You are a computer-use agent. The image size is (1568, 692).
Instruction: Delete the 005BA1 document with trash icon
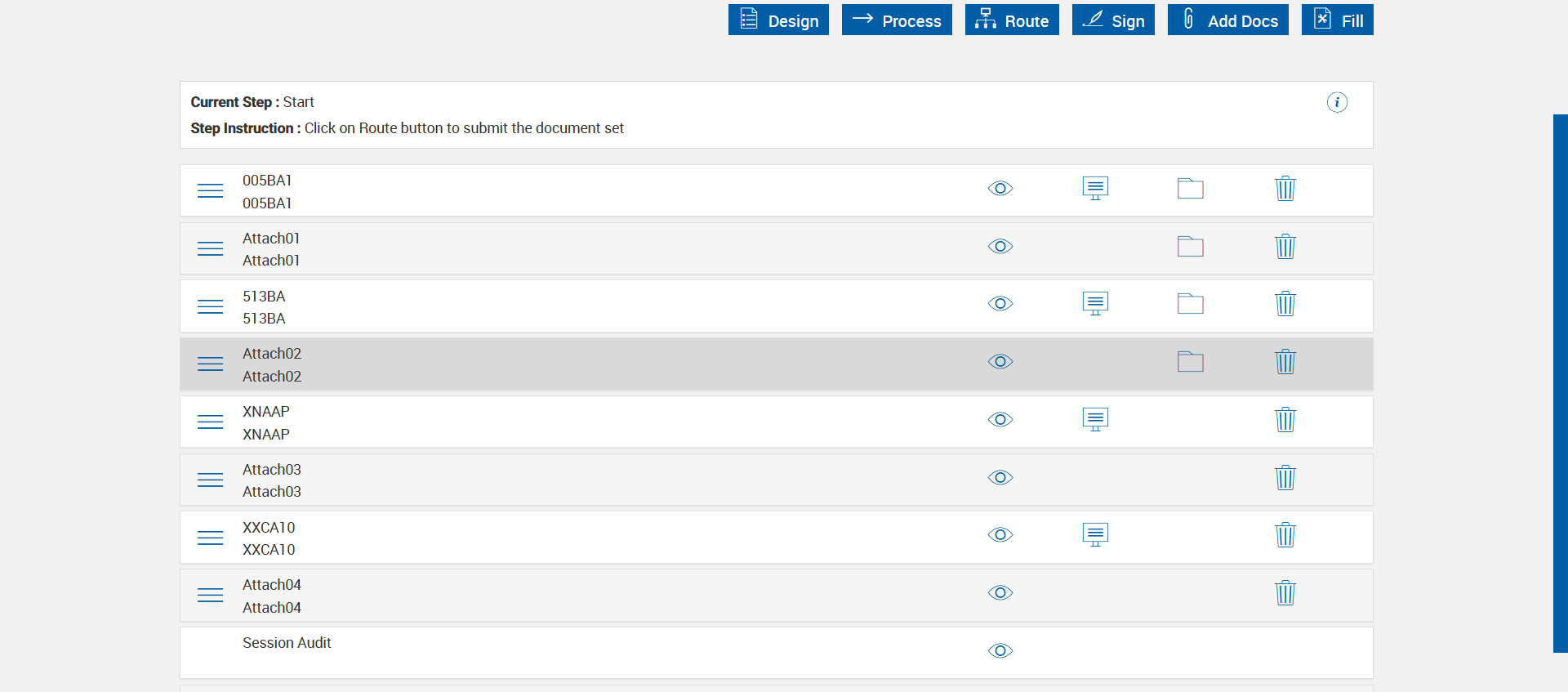tap(1285, 189)
